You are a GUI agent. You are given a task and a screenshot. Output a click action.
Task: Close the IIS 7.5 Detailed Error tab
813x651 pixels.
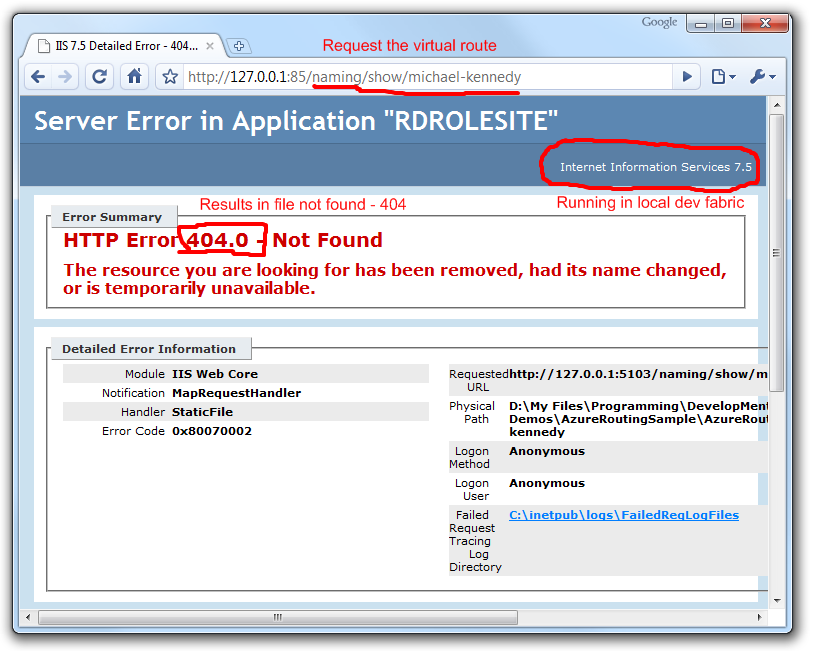click(x=211, y=46)
